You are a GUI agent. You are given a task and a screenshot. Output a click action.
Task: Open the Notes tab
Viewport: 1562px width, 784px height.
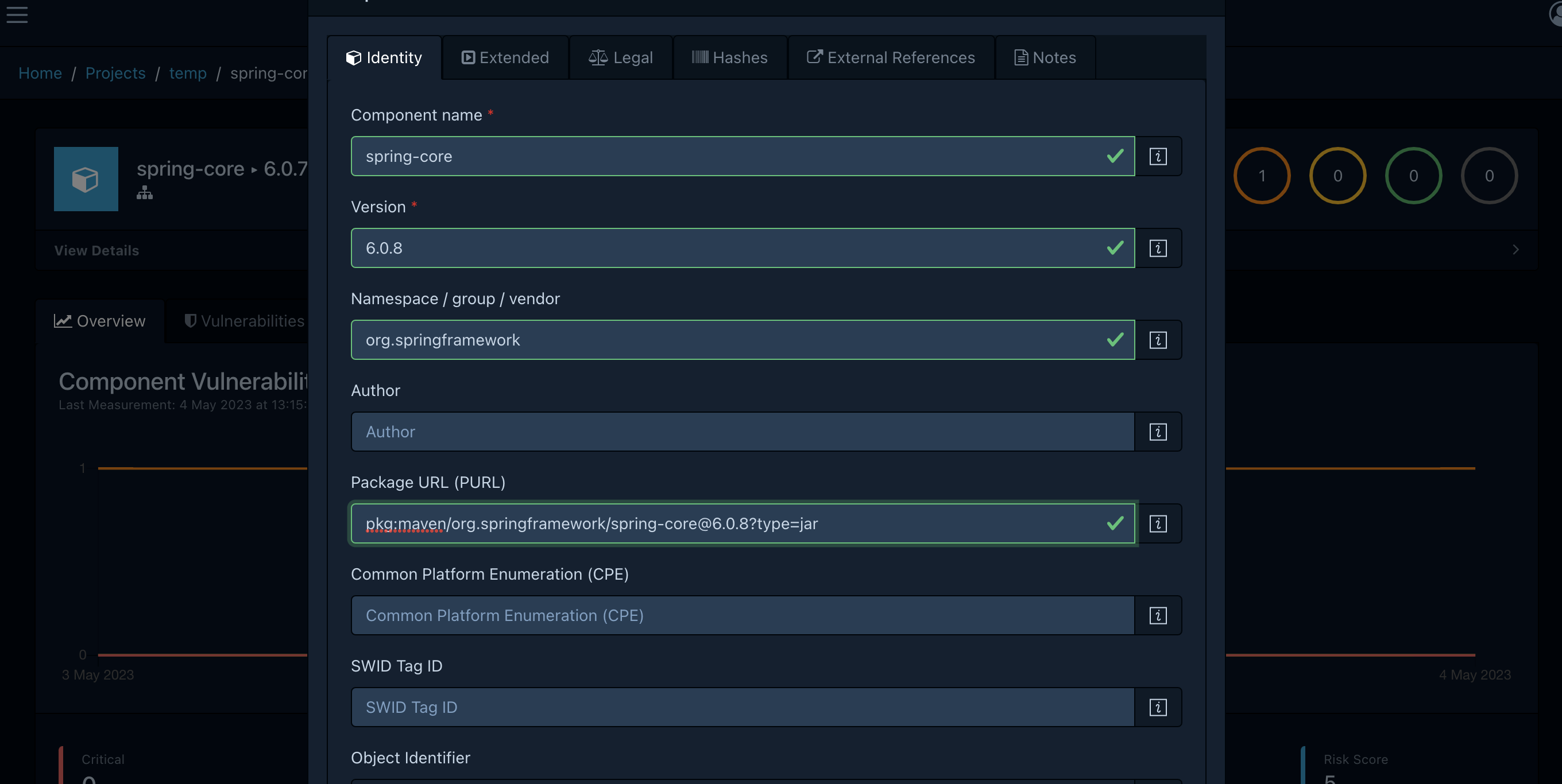tap(1045, 57)
